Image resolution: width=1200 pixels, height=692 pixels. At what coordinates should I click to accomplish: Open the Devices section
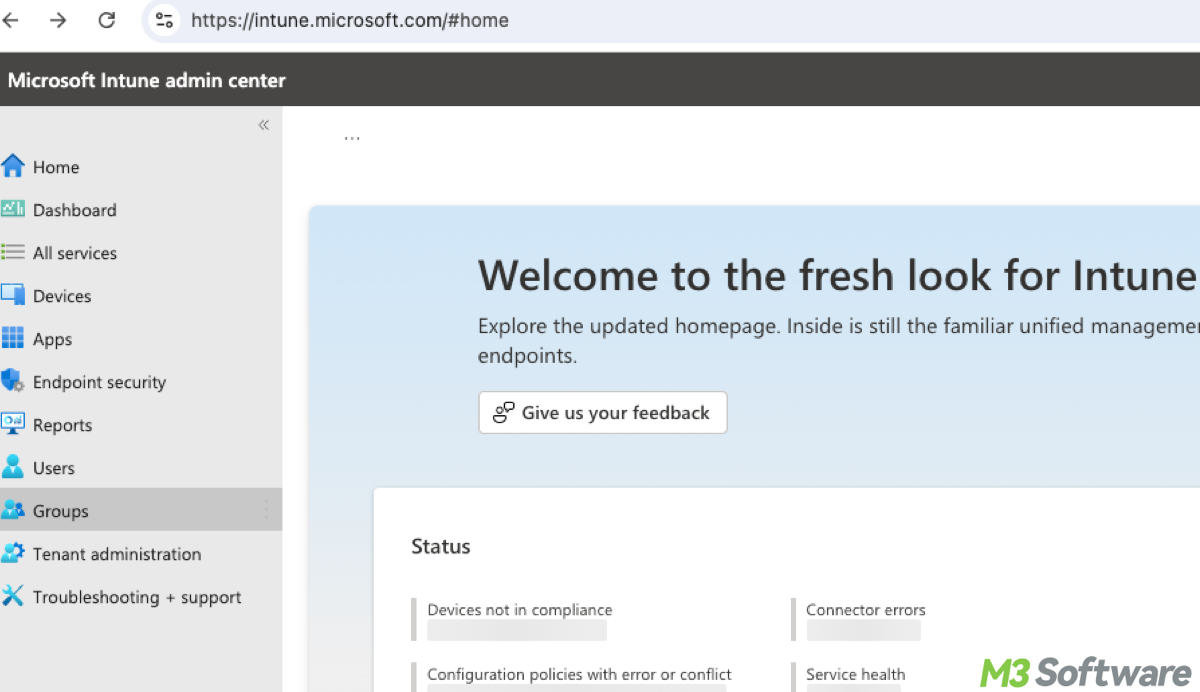pos(141,296)
